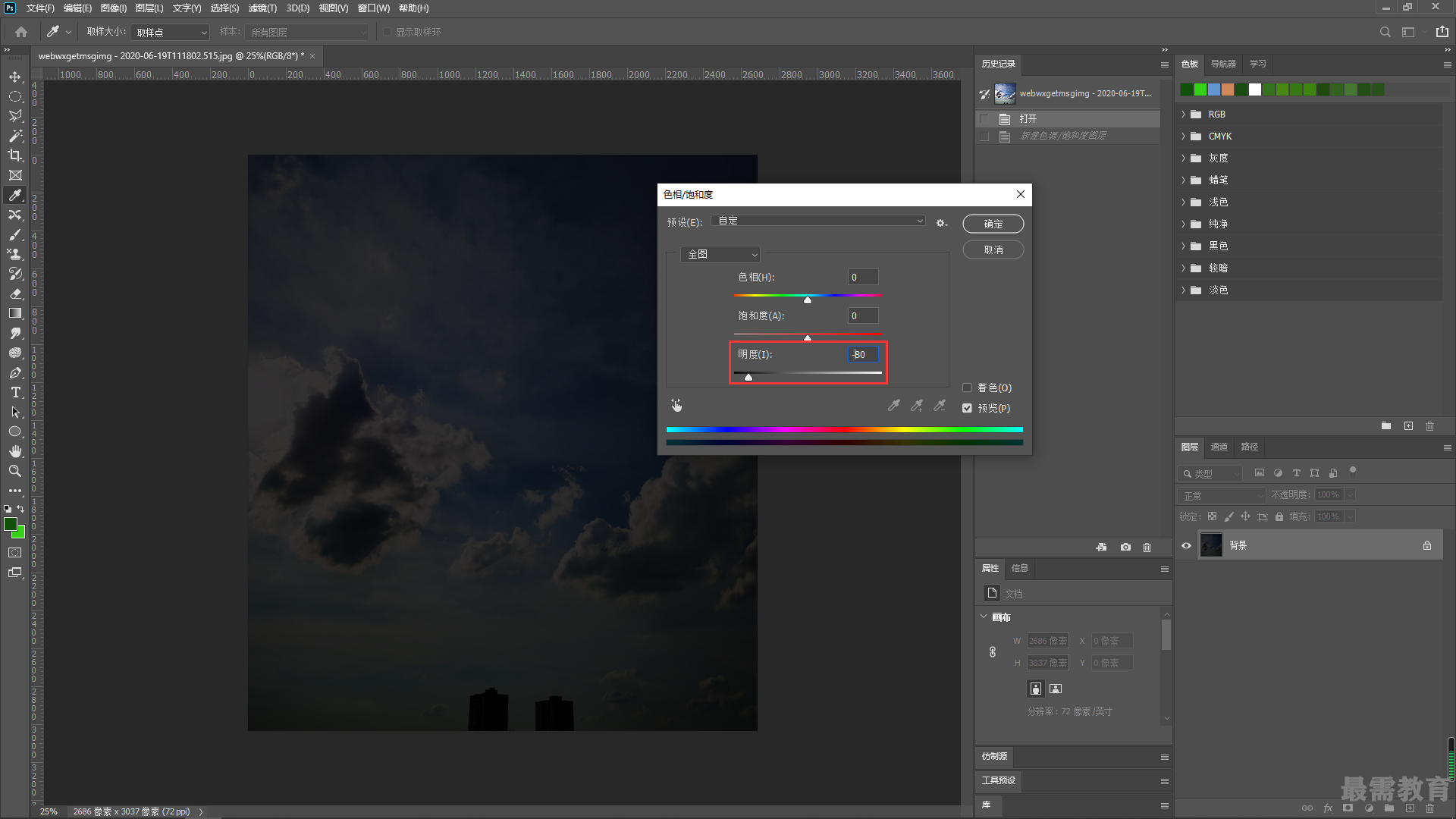Open the 图像(I) menu
The width and height of the screenshot is (1456, 819).
pyautogui.click(x=114, y=8)
